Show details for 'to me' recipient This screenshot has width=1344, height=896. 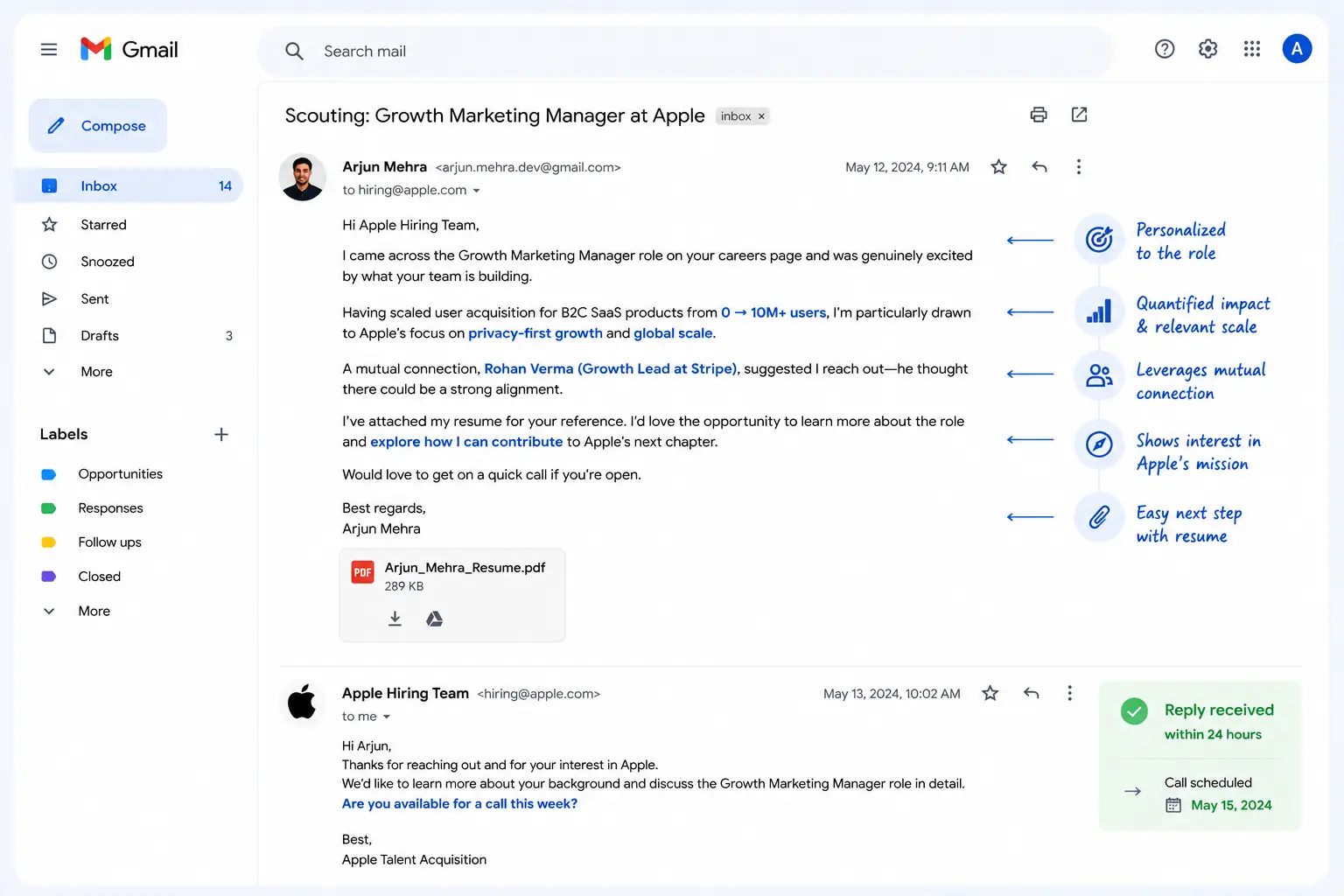[x=387, y=717]
